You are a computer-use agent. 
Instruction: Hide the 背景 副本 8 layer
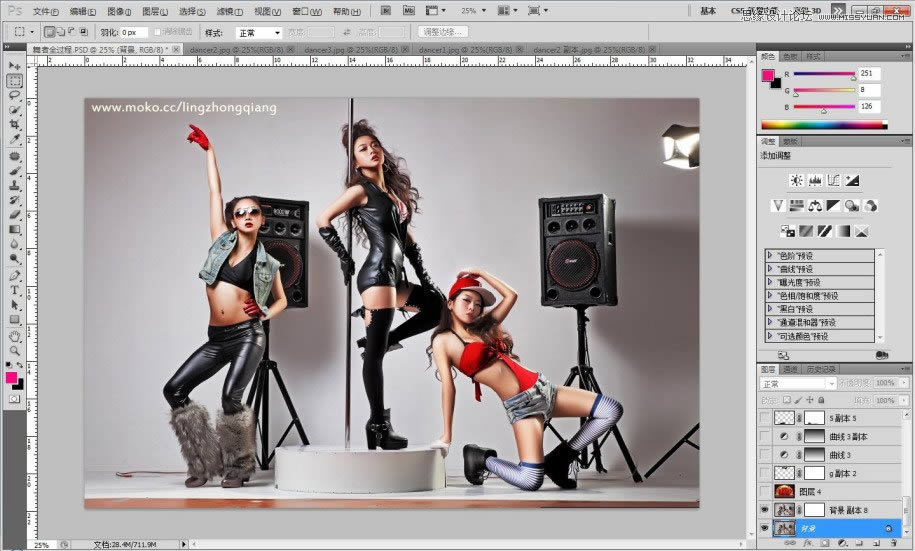point(766,509)
